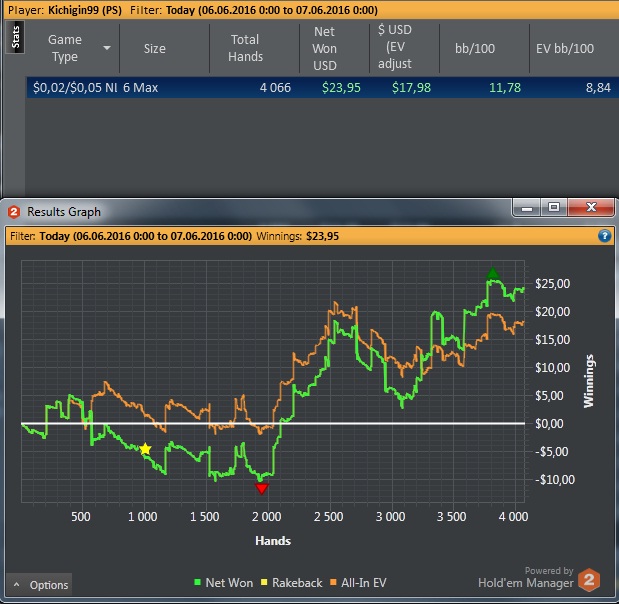Click the $25,00 y-axis tick label
Viewport: 619px width, 604px height.
(x=552, y=283)
